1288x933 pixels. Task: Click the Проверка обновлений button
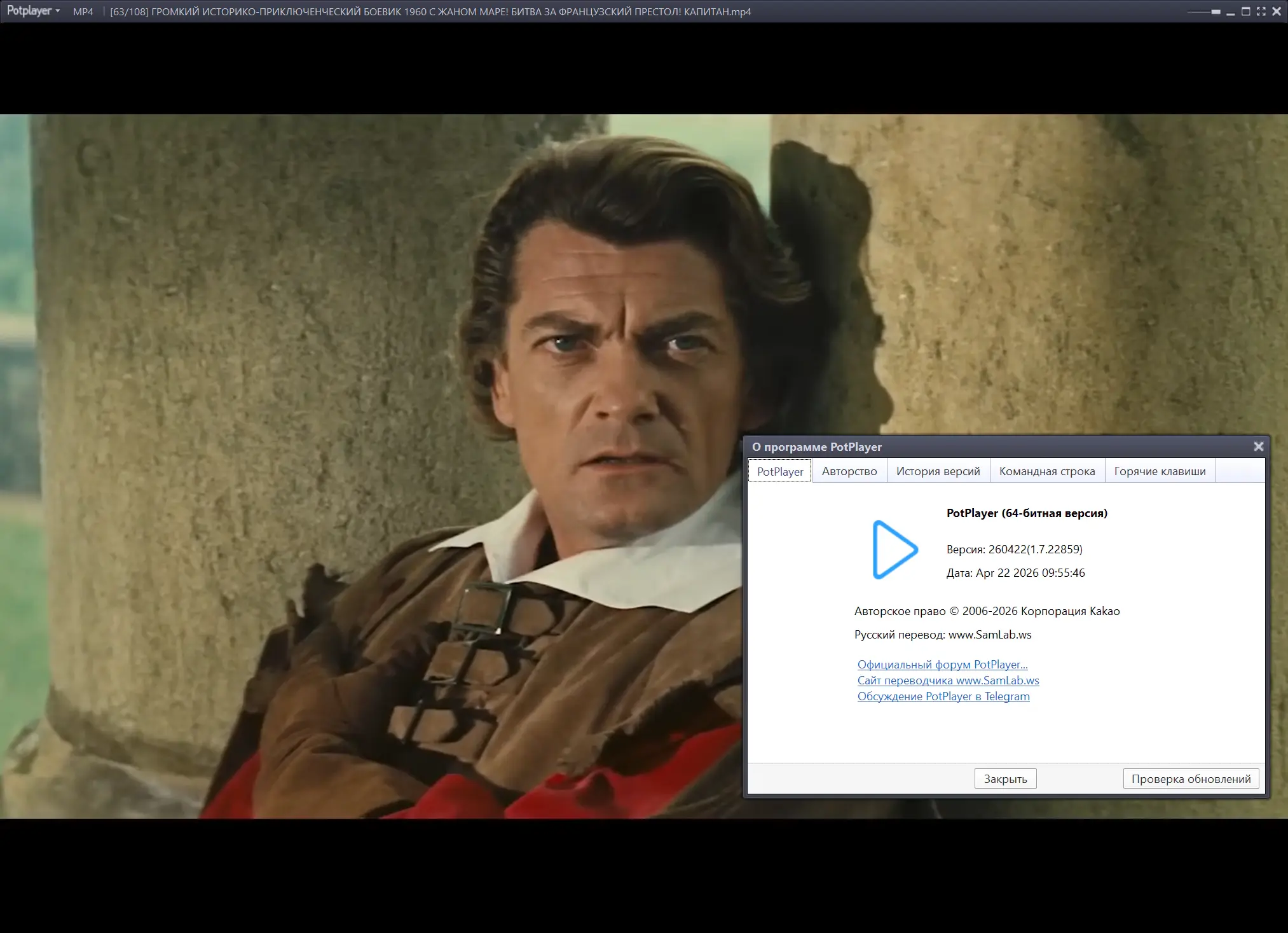1190,779
